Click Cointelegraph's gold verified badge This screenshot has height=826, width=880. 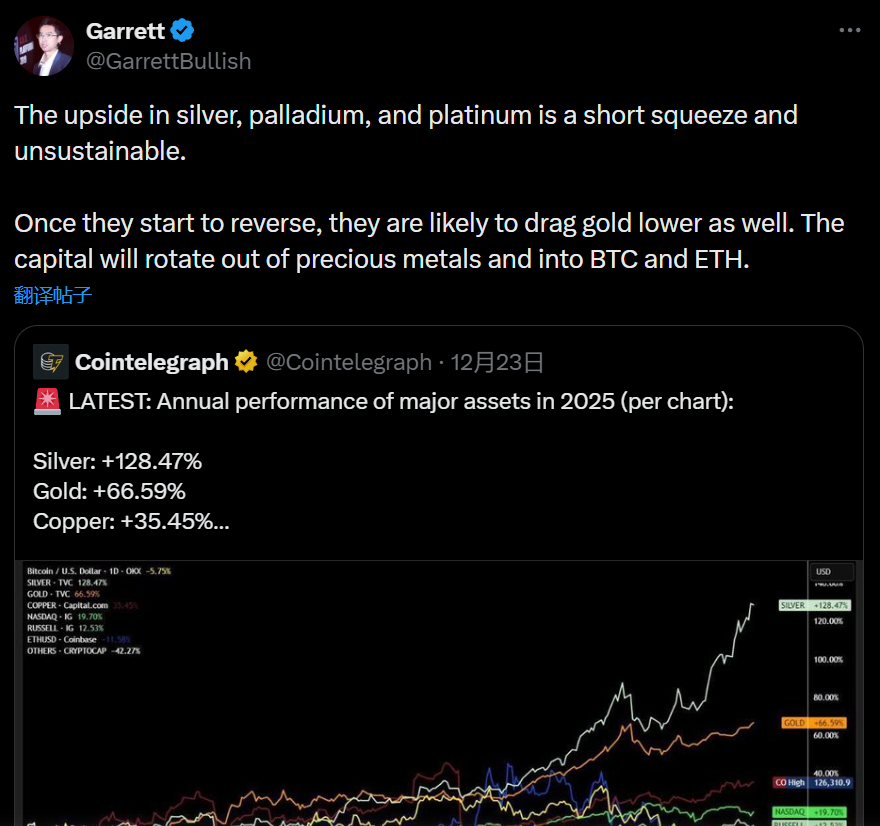pyautogui.click(x=246, y=361)
